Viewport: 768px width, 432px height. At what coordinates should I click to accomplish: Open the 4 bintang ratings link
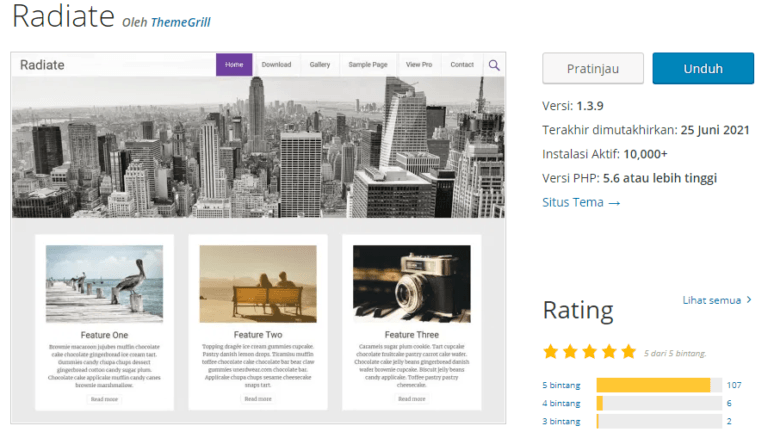pos(561,404)
